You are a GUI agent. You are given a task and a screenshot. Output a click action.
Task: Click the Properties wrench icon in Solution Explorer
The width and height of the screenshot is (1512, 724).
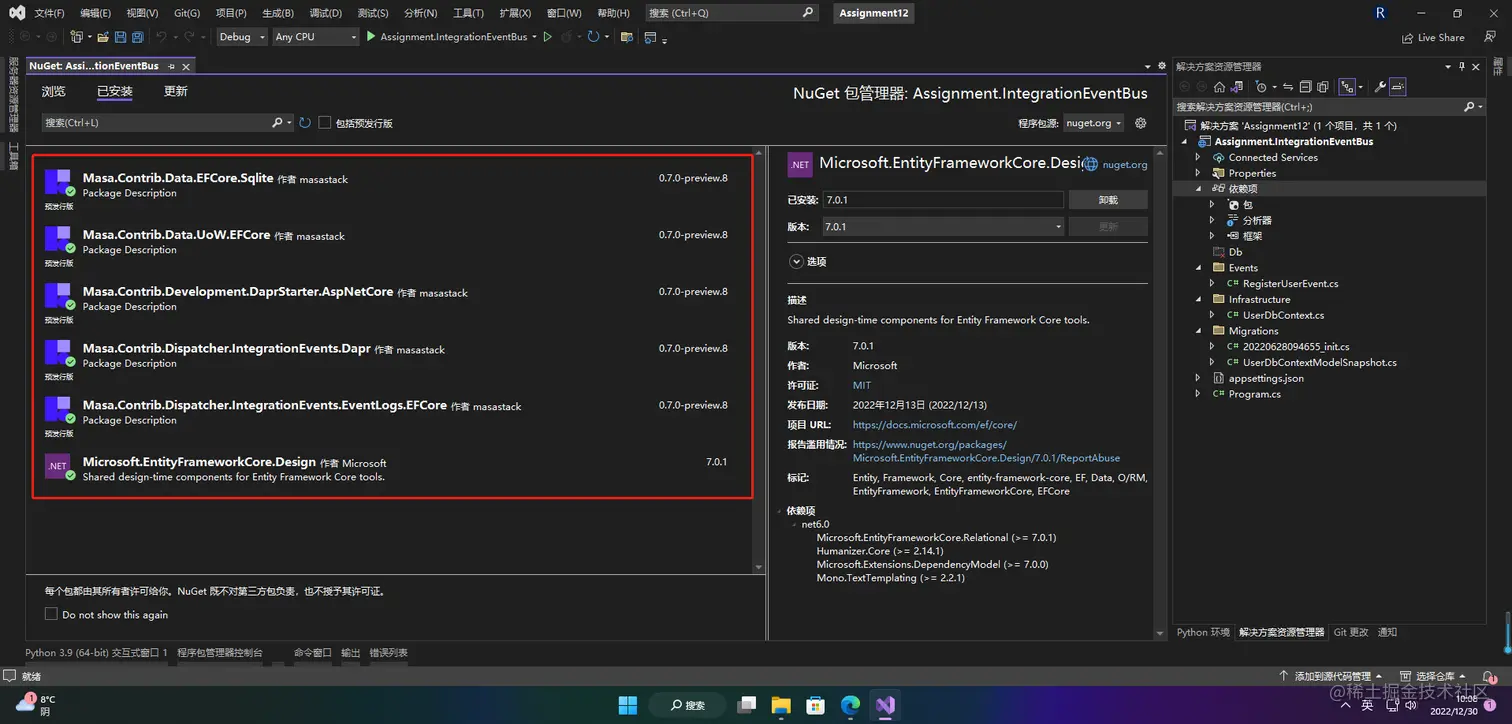pos(1380,87)
